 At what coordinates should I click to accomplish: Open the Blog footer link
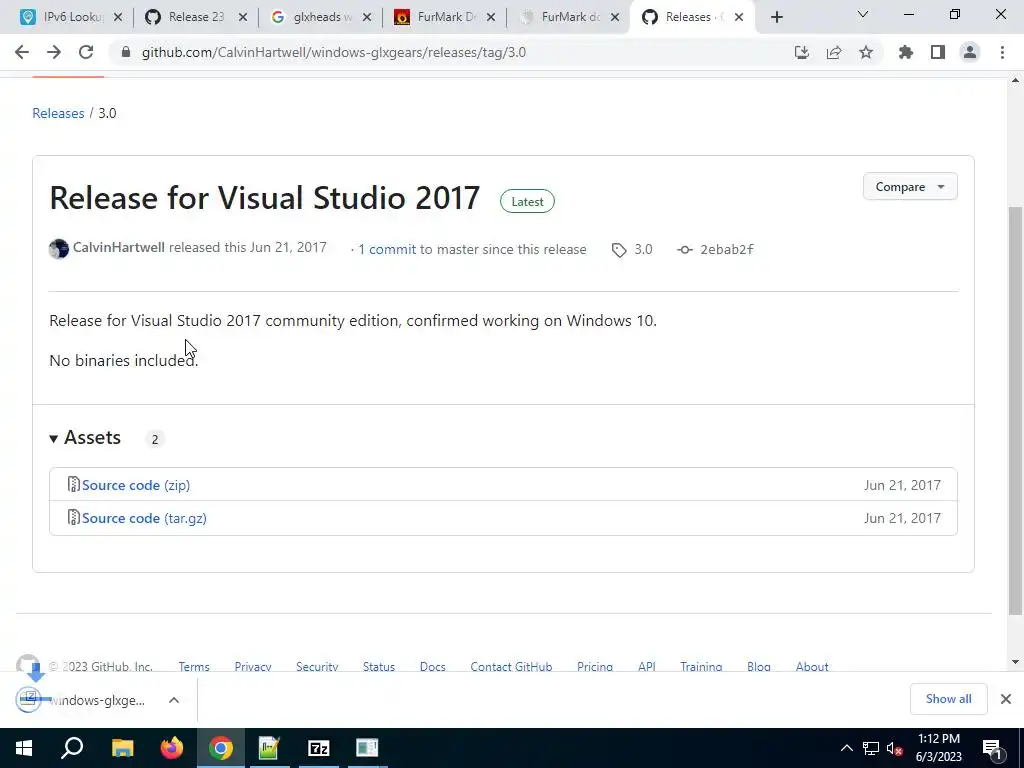coord(759,666)
